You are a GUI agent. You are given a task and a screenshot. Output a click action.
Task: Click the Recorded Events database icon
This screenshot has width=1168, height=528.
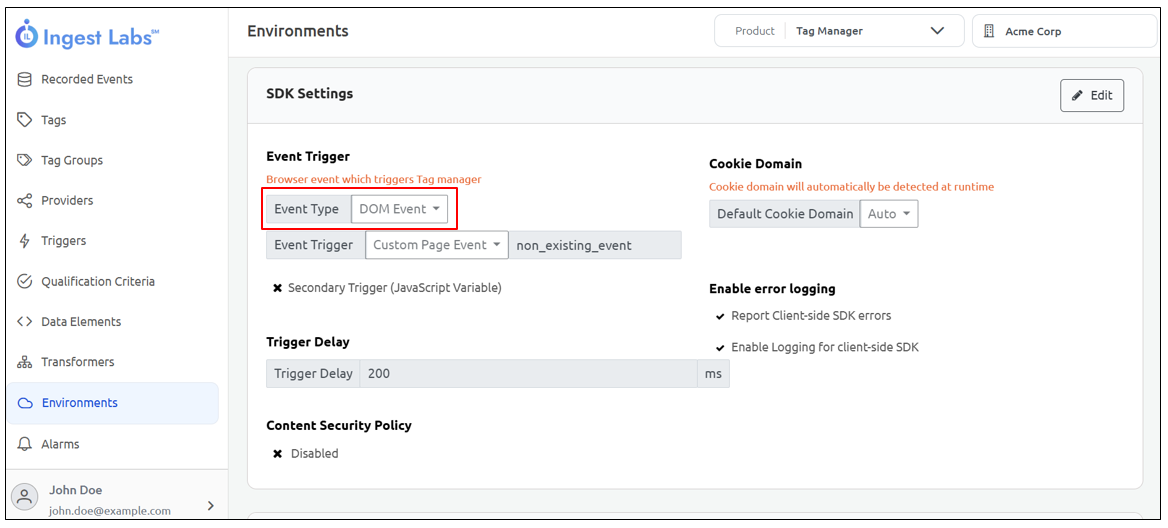(25, 79)
